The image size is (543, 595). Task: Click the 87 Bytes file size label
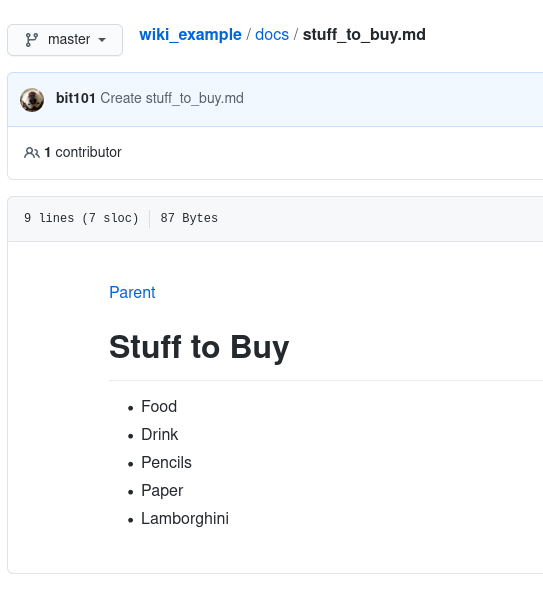189,218
